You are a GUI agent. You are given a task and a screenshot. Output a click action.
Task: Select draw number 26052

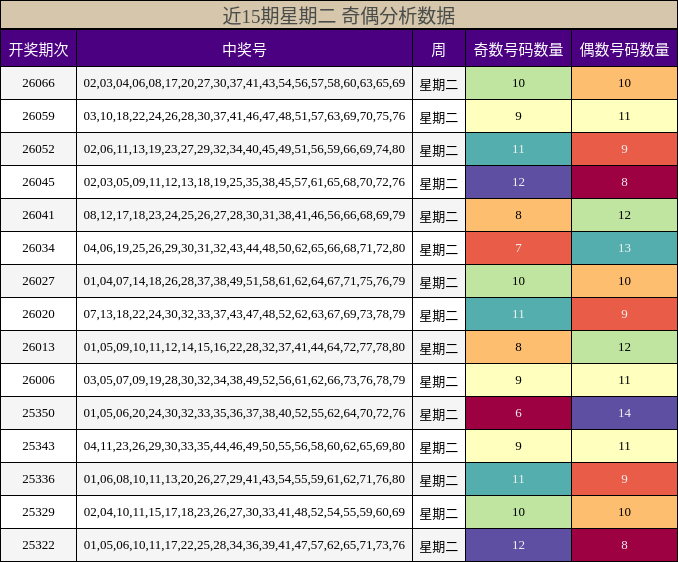click(x=38, y=149)
